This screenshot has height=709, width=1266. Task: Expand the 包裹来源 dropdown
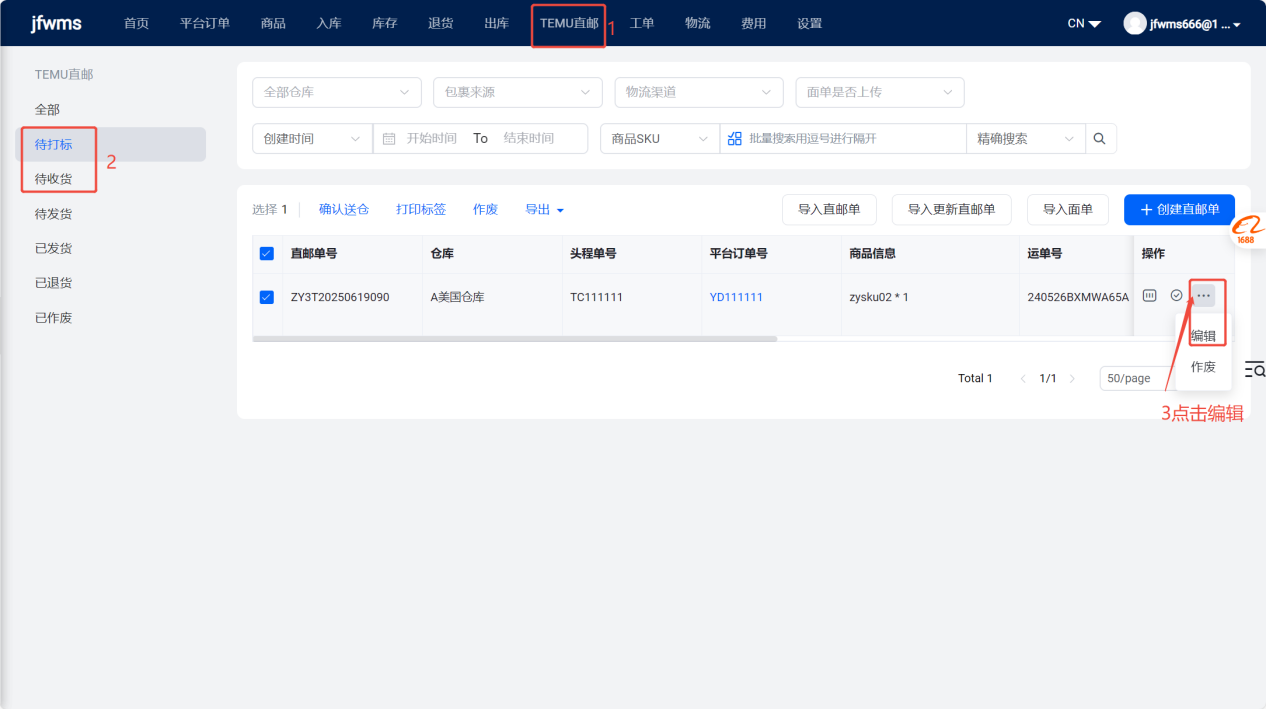pos(518,92)
